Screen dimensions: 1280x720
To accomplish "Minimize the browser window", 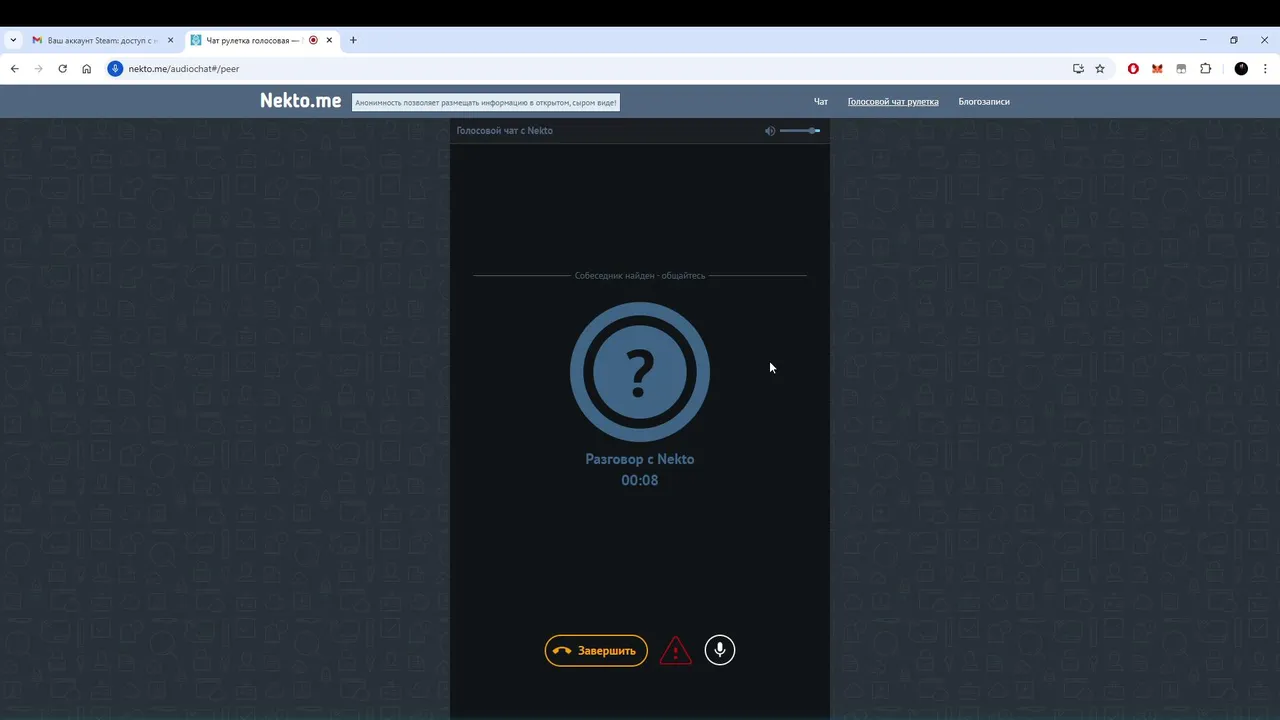I will (1203, 40).
